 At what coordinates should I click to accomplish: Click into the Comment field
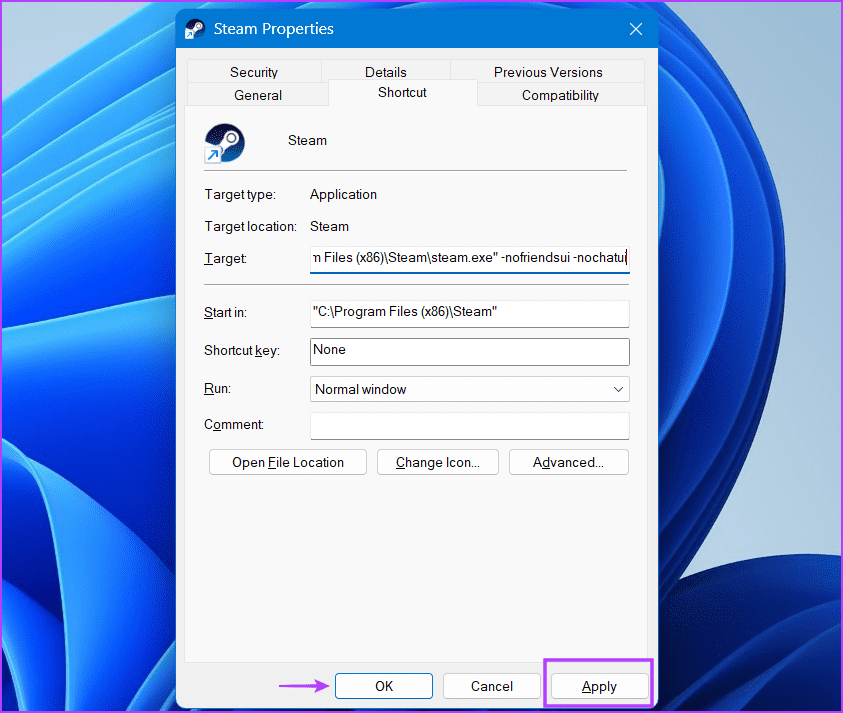(469, 426)
